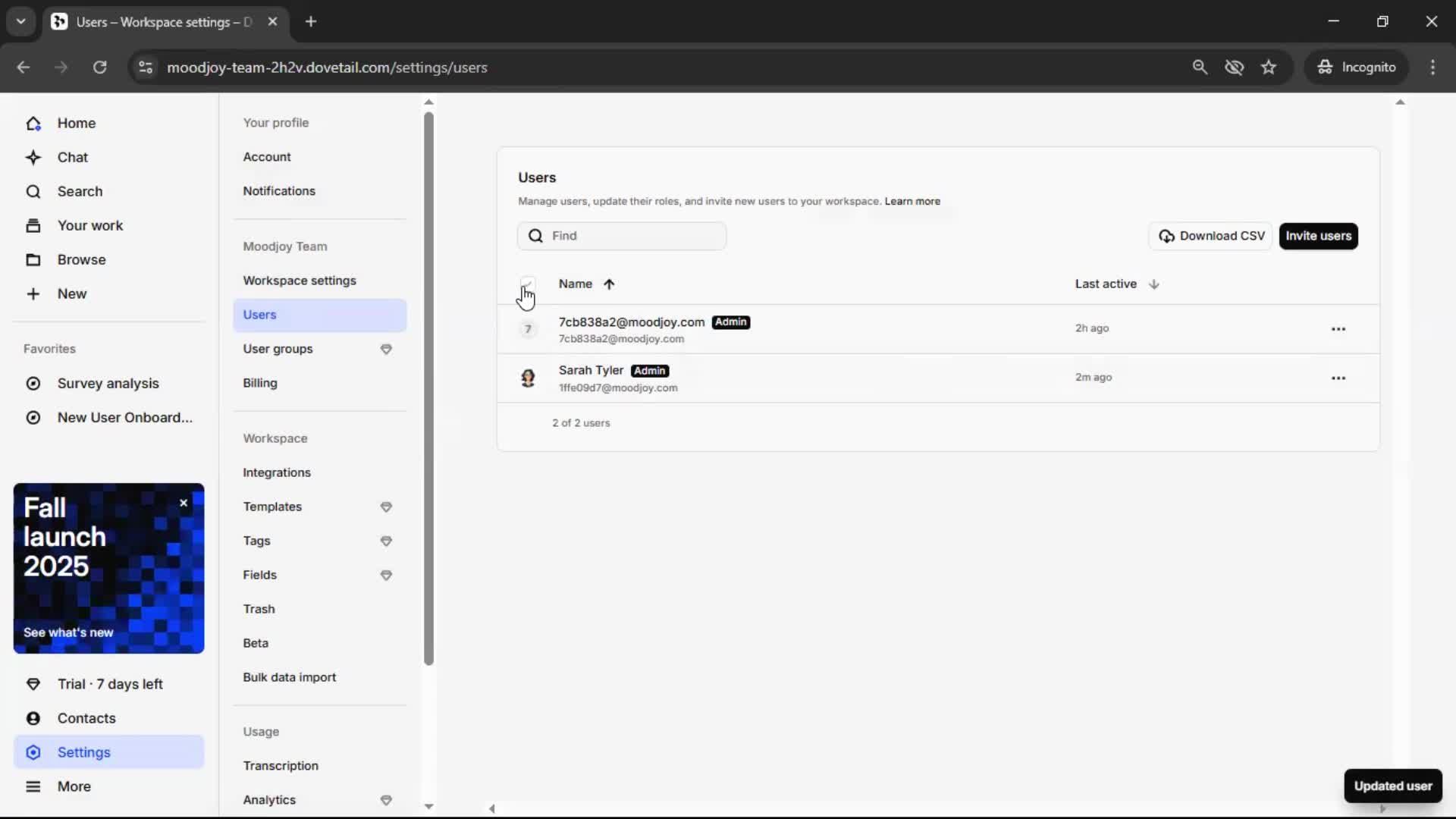The height and width of the screenshot is (819, 1456).
Task: Click the premium diamond icon beside User groups
Action: tap(386, 349)
